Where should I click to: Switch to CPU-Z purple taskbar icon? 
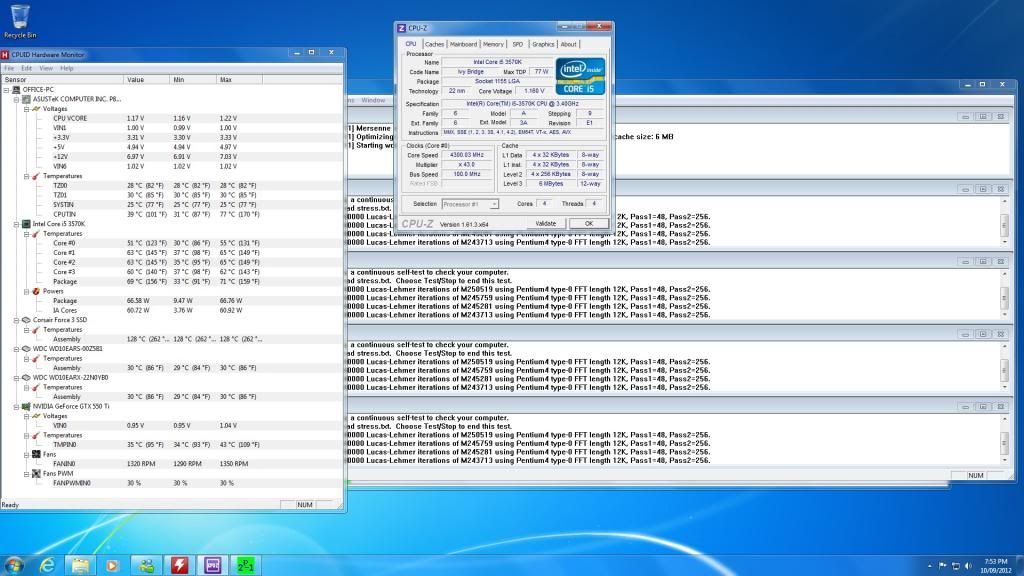coord(213,564)
